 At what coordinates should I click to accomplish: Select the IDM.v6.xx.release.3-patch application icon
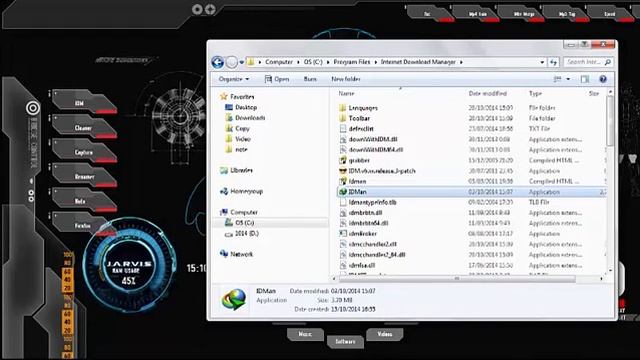tap(343, 171)
